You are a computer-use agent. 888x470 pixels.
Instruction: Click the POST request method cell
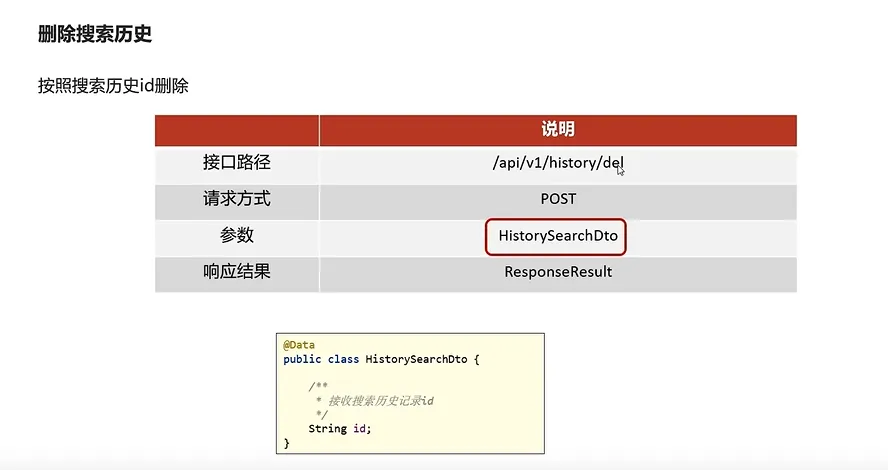pos(558,199)
